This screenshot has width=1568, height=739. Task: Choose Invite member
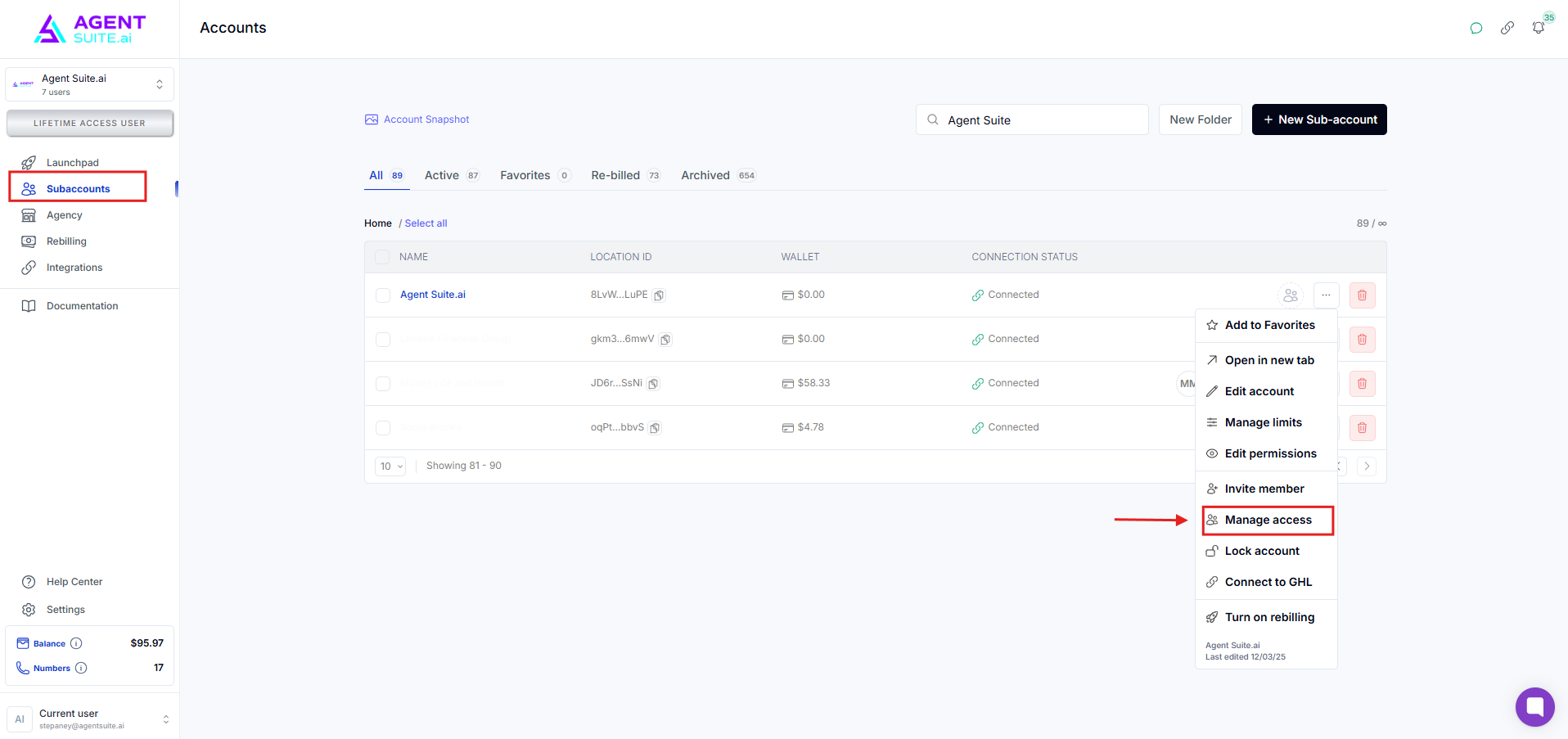(x=1266, y=489)
